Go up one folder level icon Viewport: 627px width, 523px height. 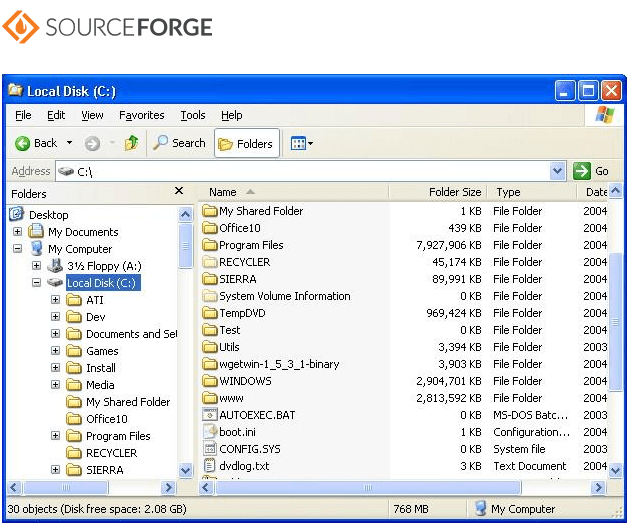pos(131,143)
